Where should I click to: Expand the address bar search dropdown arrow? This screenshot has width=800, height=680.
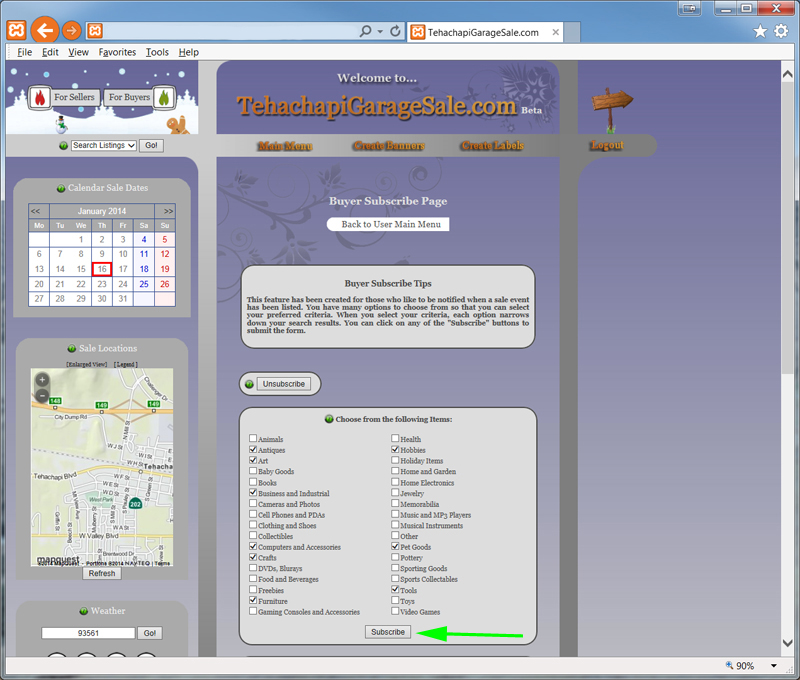[380, 32]
